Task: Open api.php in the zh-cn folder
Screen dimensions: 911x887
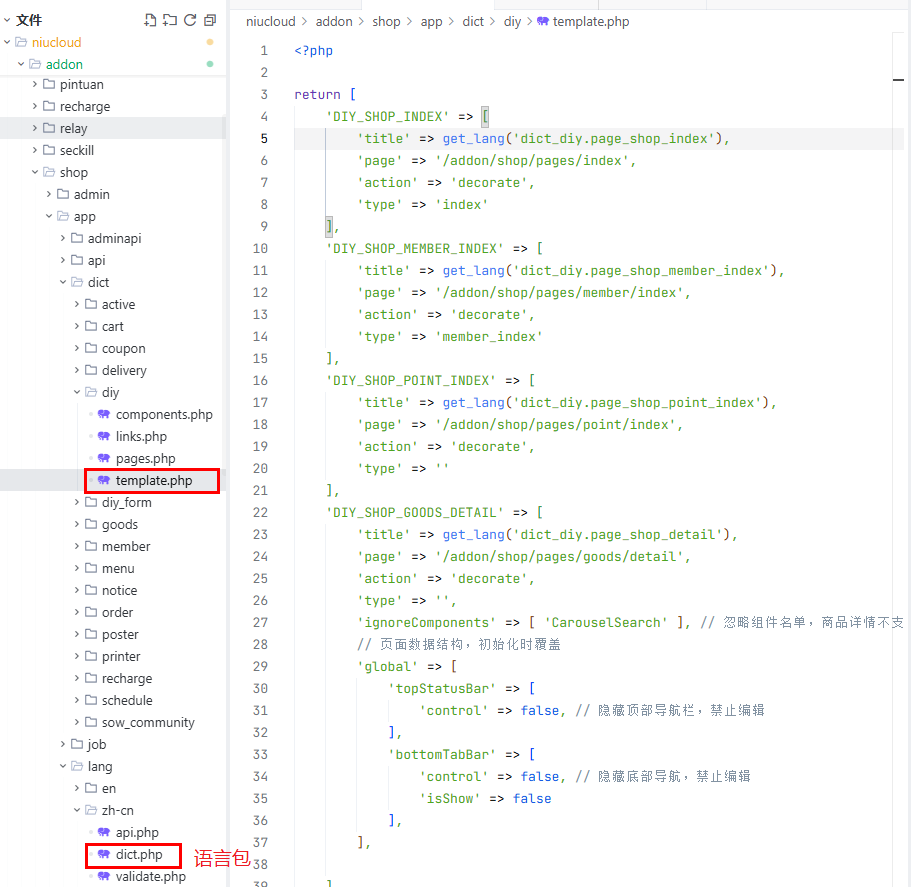Action: (x=137, y=832)
